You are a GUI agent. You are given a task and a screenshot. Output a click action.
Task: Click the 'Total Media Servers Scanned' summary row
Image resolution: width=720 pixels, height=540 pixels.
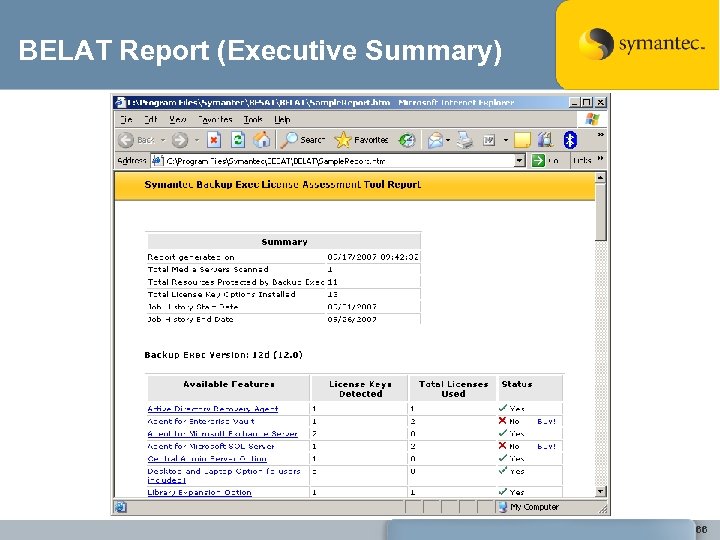click(x=283, y=270)
